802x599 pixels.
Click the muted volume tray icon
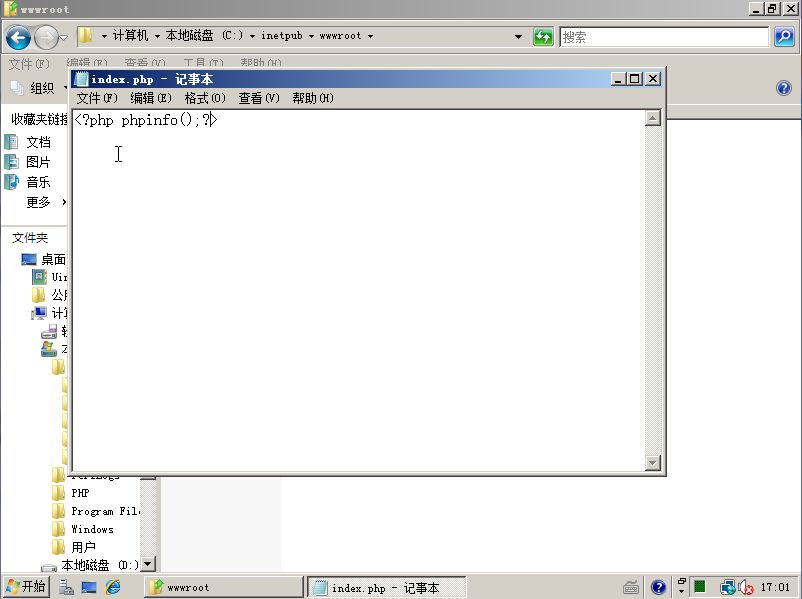pos(746,588)
